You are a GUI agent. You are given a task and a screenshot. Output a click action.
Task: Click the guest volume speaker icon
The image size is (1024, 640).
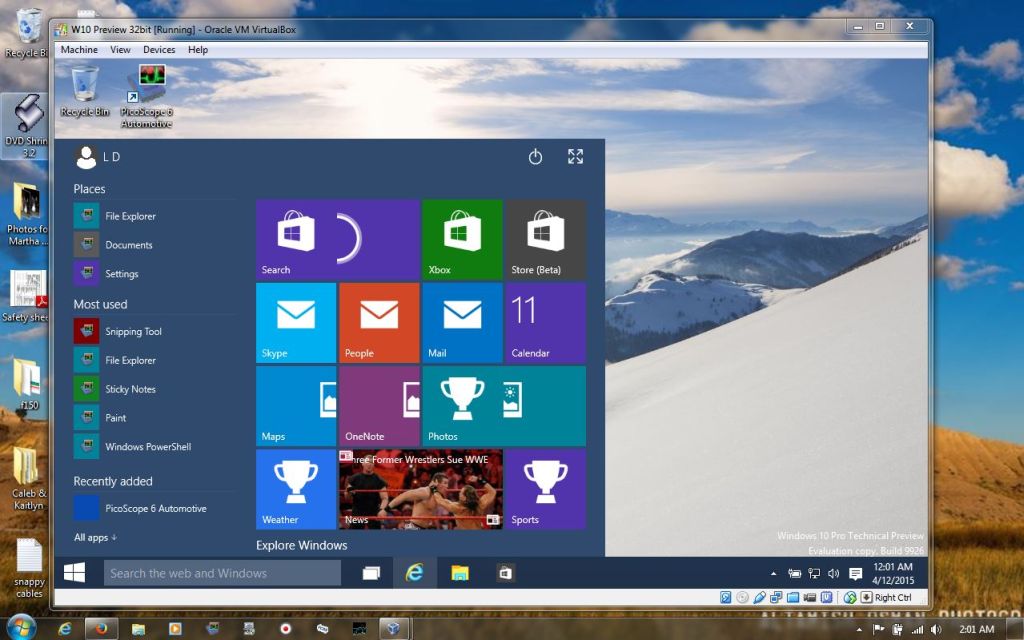833,573
